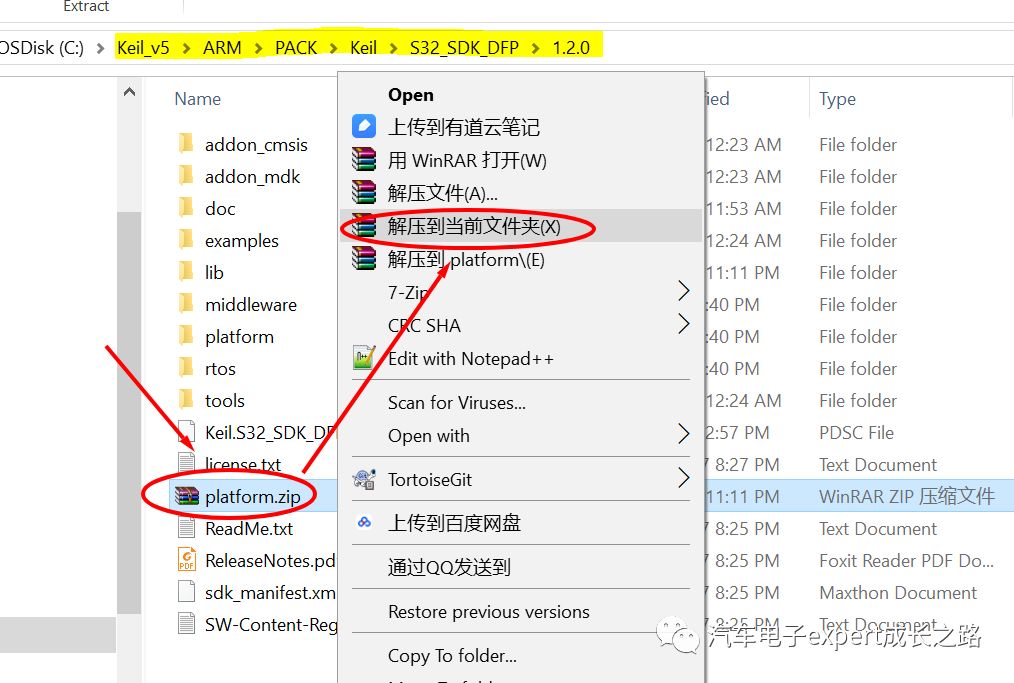This screenshot has width=1014, height=683.
Task: Click WinRAR icon beside 解压文件(A)...
Action: [x=363, y=192]
